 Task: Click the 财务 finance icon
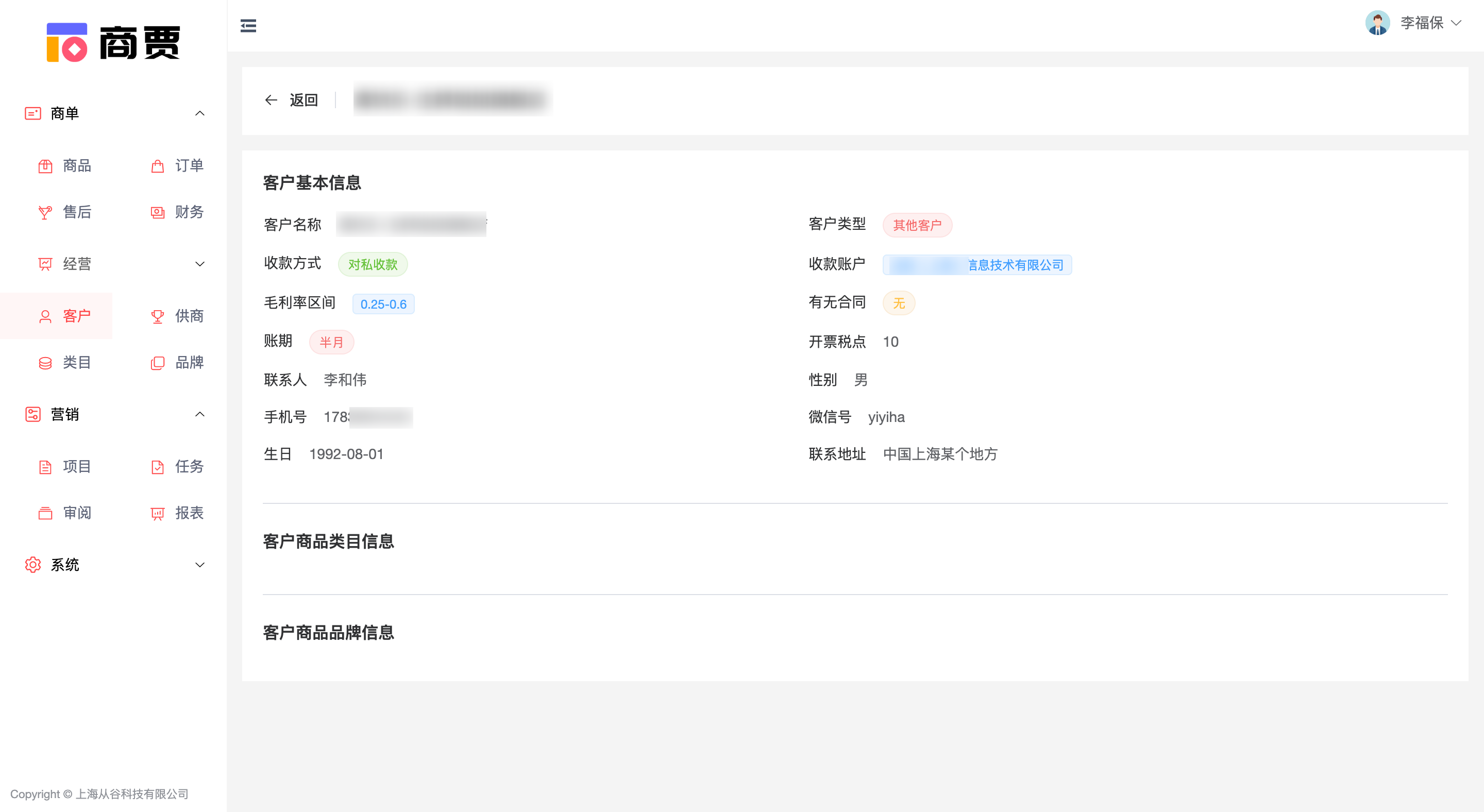[157, 212]
